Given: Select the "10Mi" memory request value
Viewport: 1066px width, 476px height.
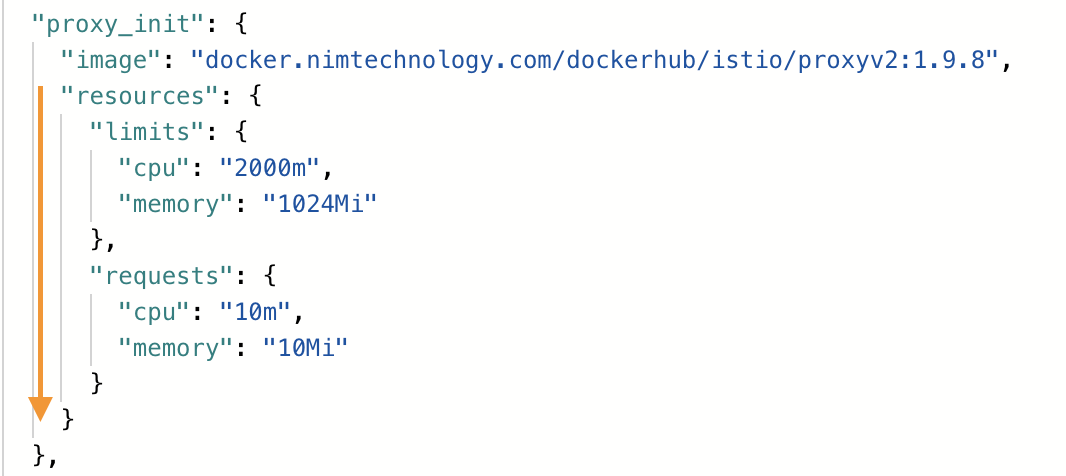Looking at the screenshot, I should pos(306,348).
